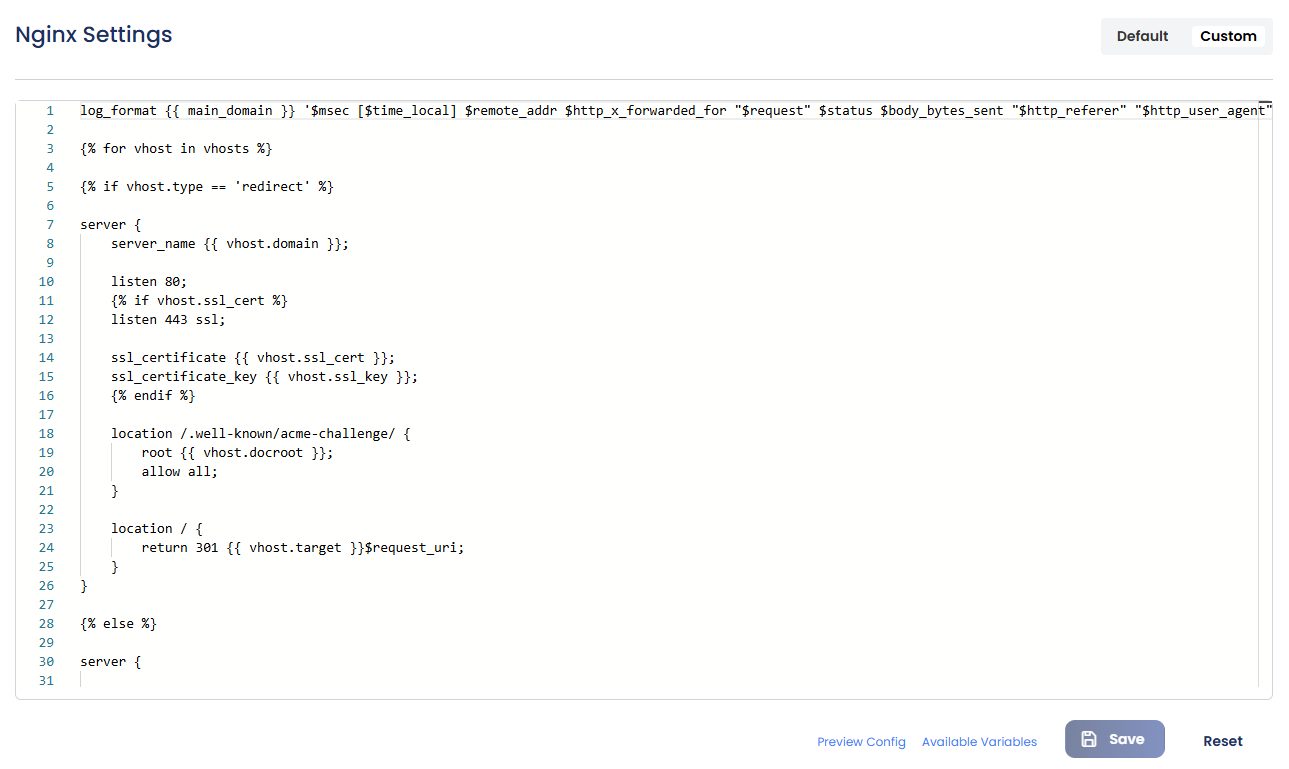
Task: Click the Save button
Action: tap(1114, 739)
